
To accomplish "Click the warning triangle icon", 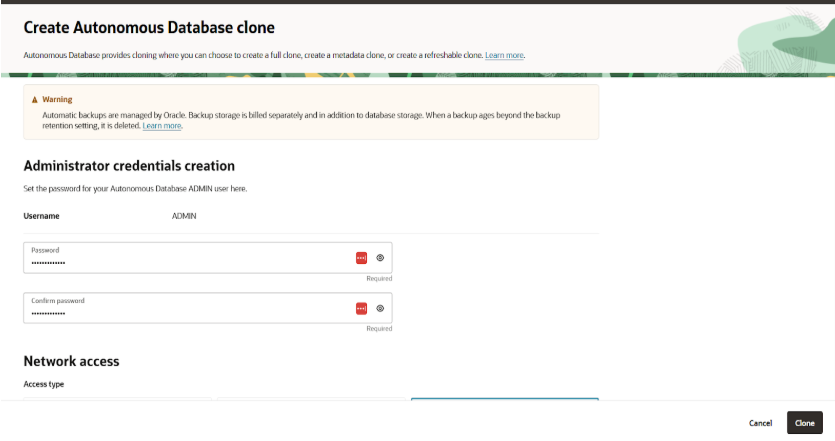I will click(x=35, y=100).
